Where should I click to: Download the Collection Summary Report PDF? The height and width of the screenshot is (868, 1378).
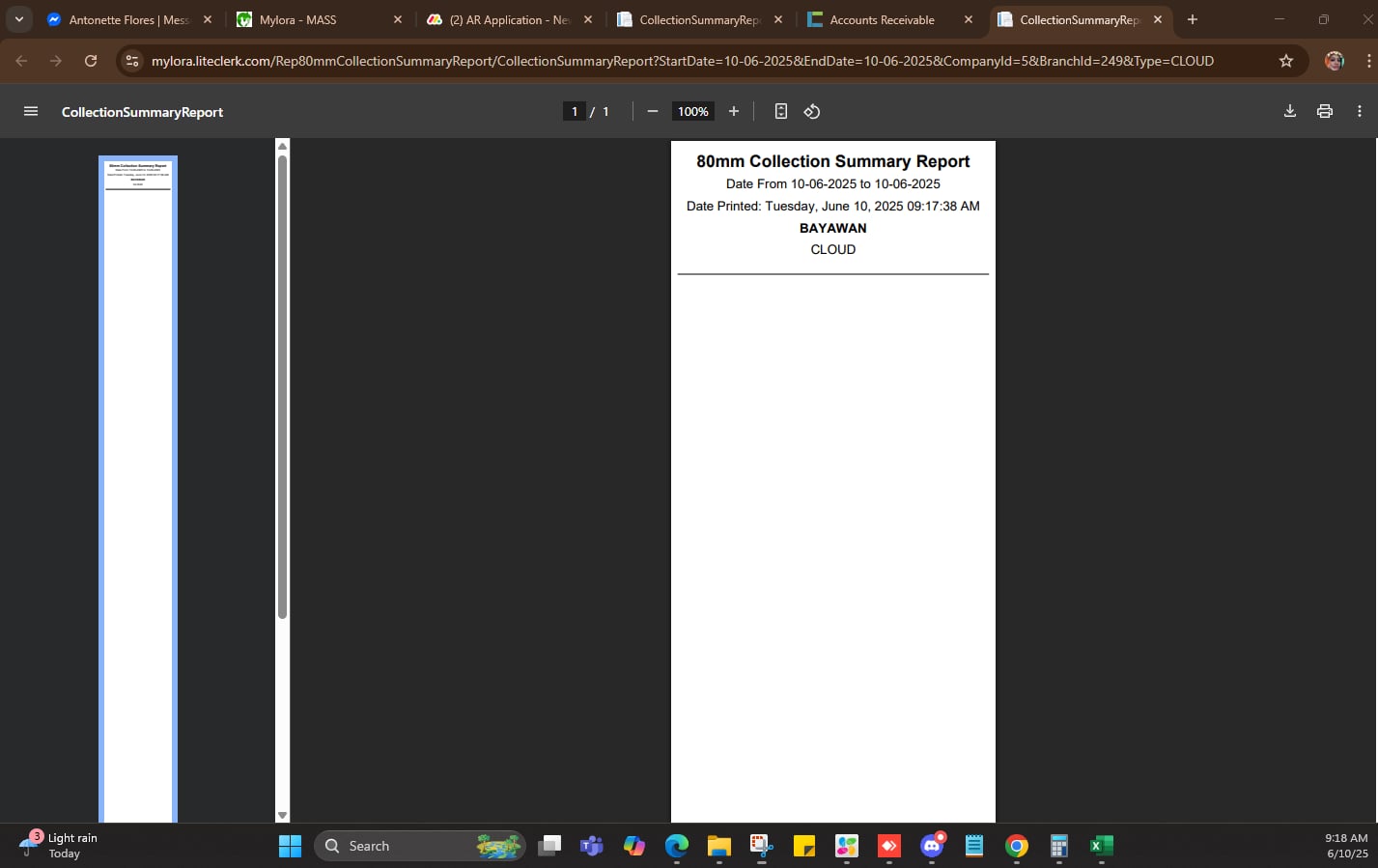[1289, 112]
